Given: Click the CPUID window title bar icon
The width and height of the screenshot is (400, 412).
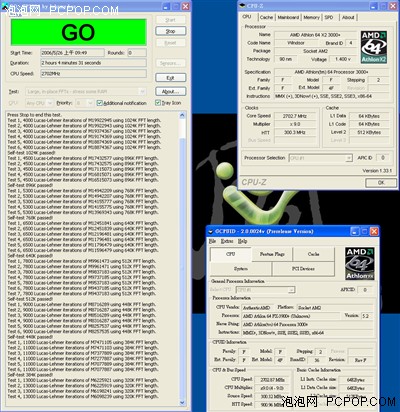Looking at the screenshot, I should [210, 231].
